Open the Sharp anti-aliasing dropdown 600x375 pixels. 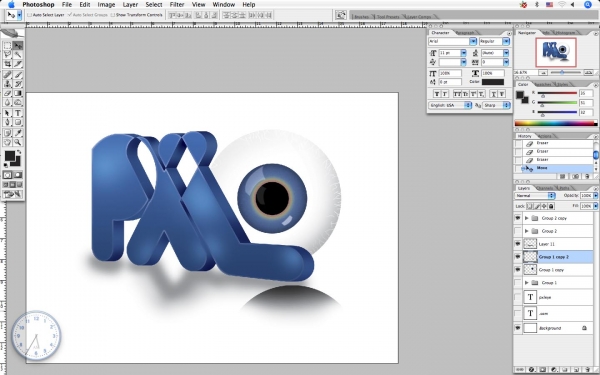tap(496, 105)
